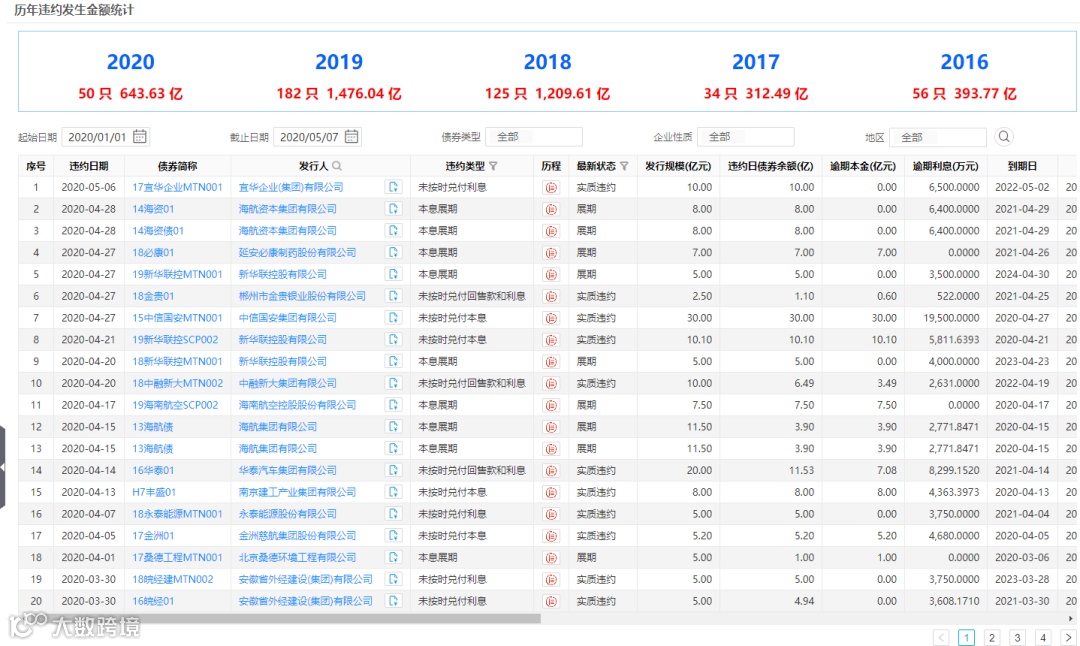1080x646 pixels.
Task: Open issuer link 华泰汽车集团有限公司
Action: click(x=287, y=470)
